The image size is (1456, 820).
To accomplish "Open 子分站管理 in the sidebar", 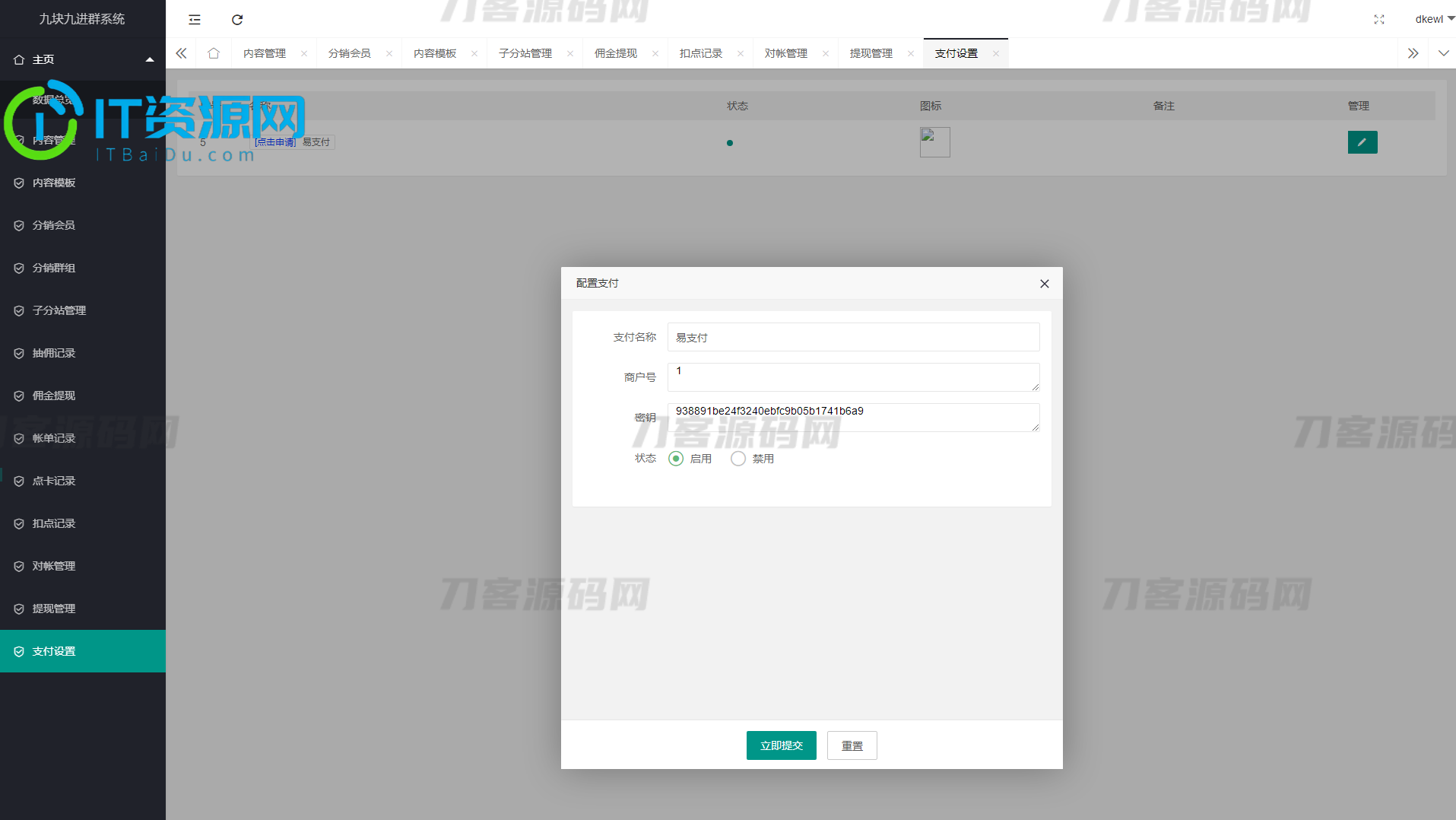I will [83, 310].
